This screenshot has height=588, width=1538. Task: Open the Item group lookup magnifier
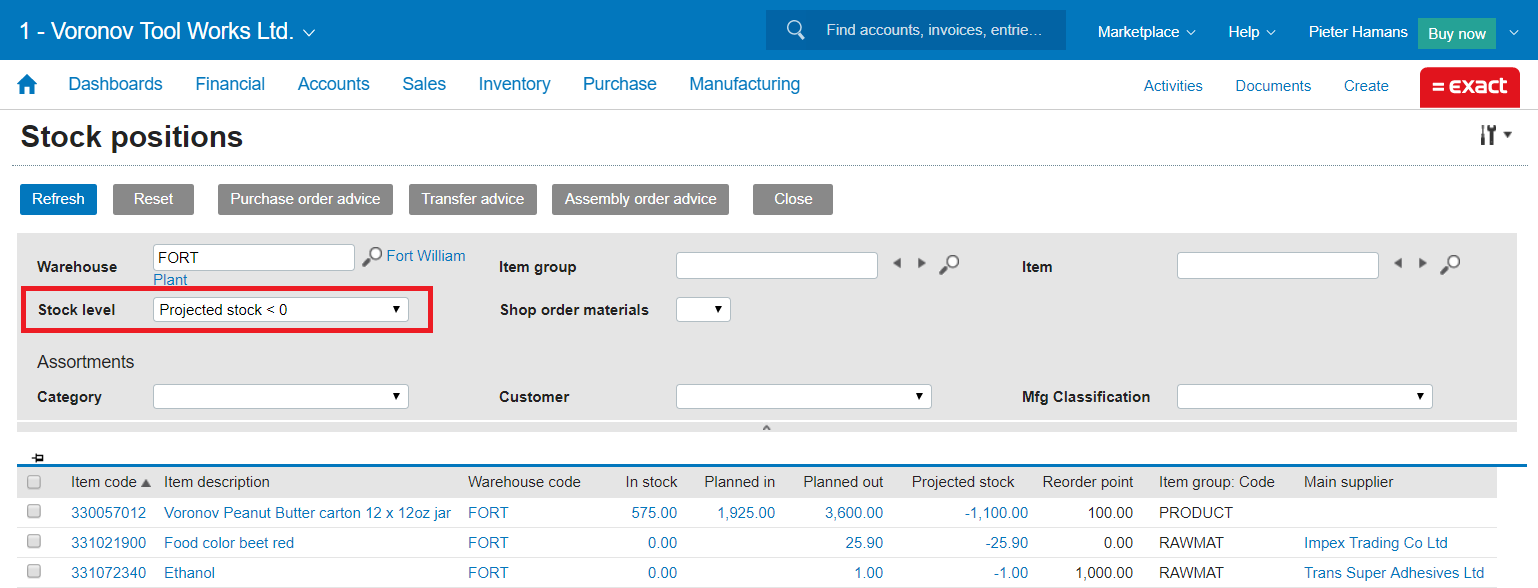click(950, 264)
